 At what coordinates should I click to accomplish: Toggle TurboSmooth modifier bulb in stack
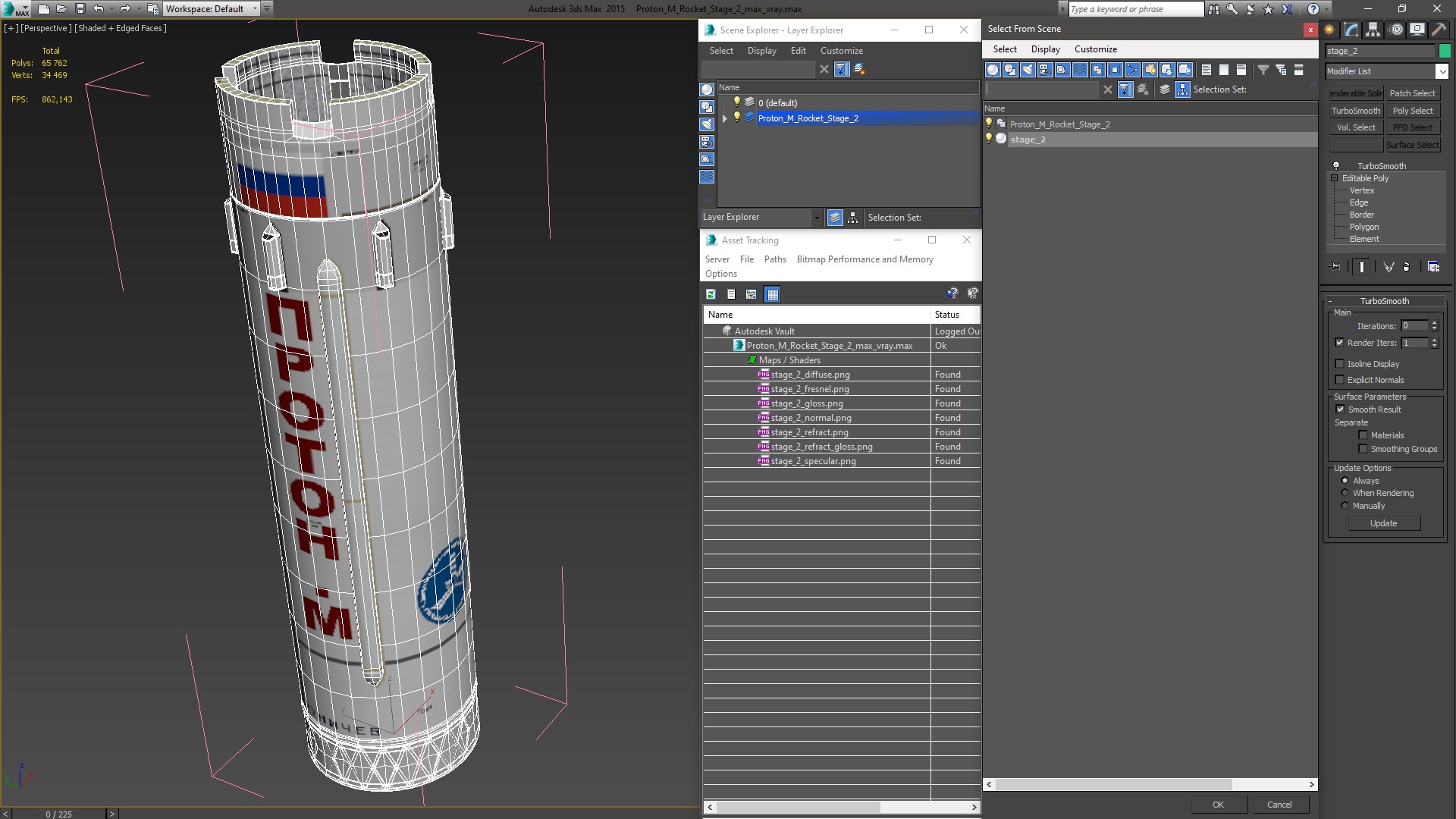pos(1336,166)
